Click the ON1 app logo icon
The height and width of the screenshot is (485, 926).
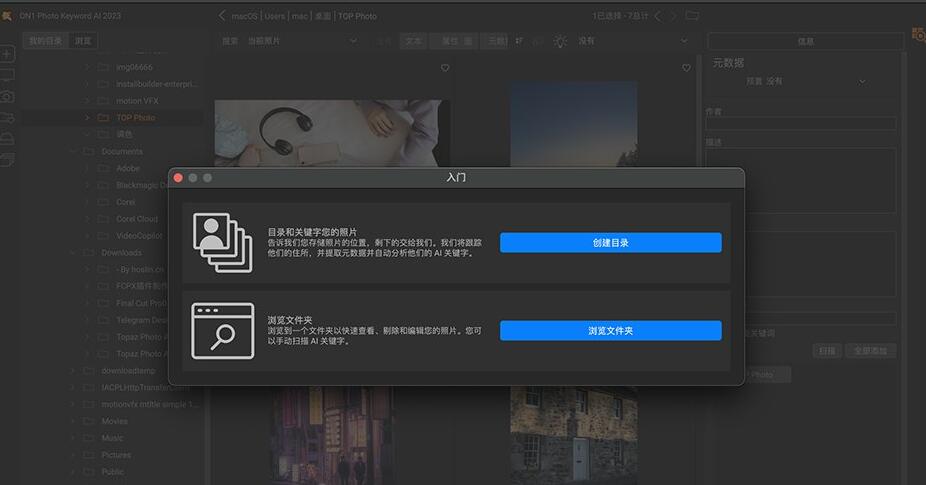tap(7, 16)
